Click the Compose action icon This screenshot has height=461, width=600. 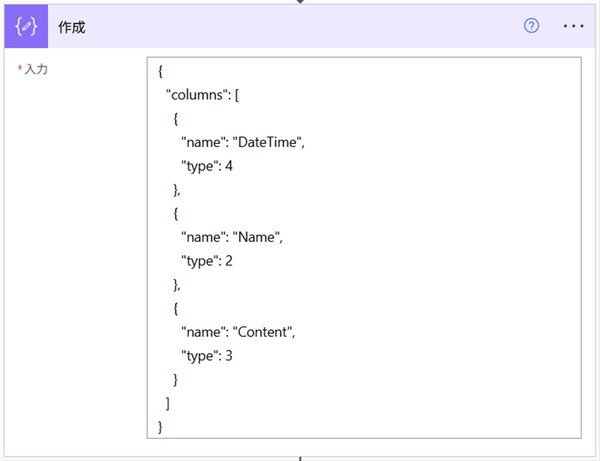click(x=26, y=26)
